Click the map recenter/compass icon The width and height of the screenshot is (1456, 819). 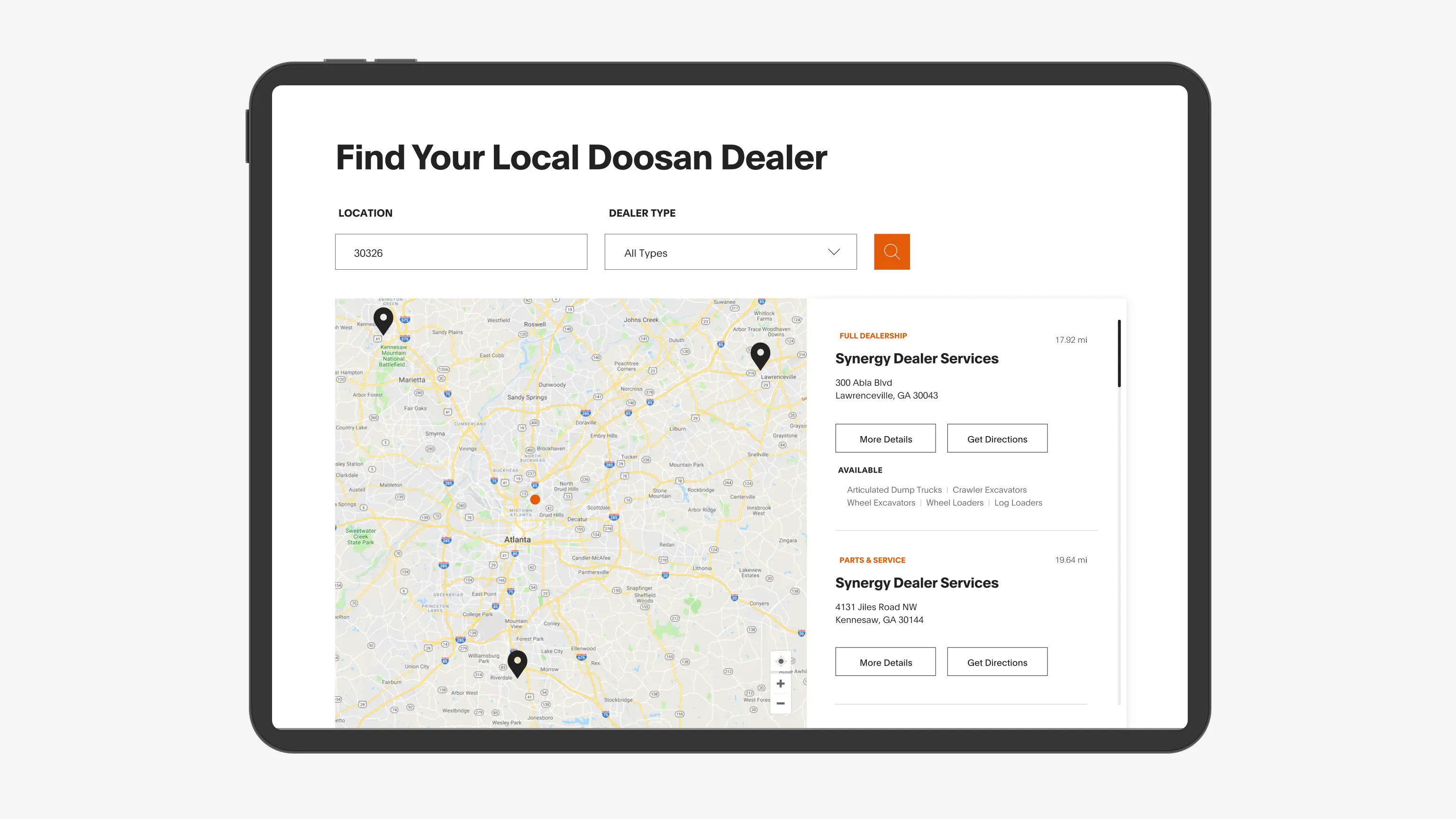tap(780, 660)
